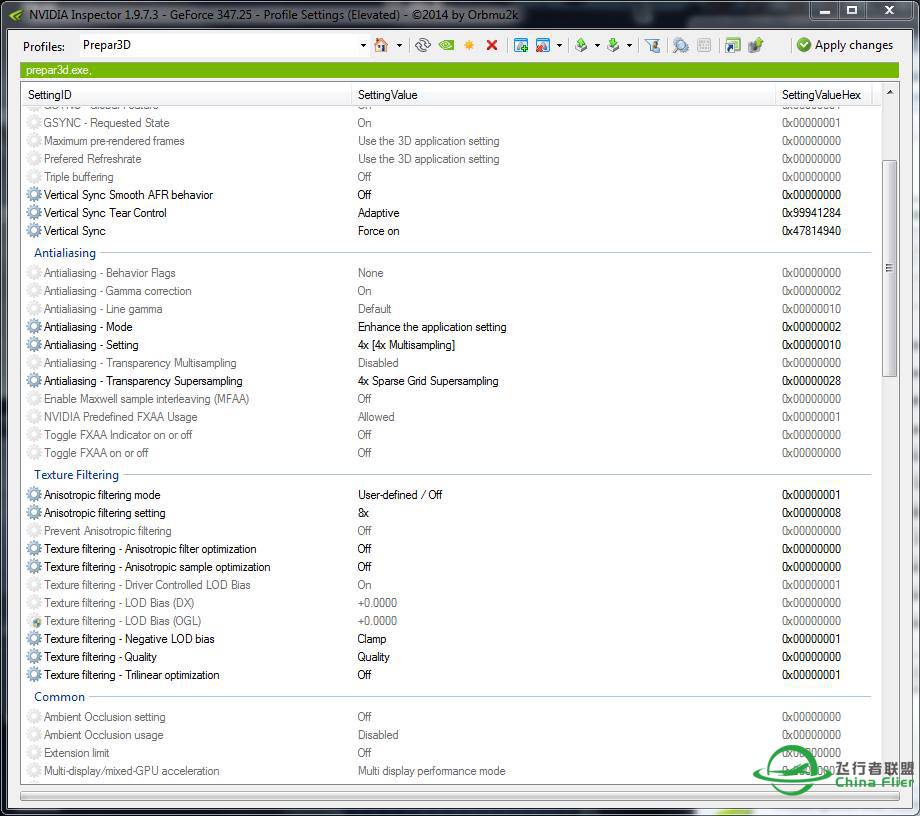The height and width of the screenshot is (816, 920).
Task: Click the refresh profiles icon
Action: 423,45
